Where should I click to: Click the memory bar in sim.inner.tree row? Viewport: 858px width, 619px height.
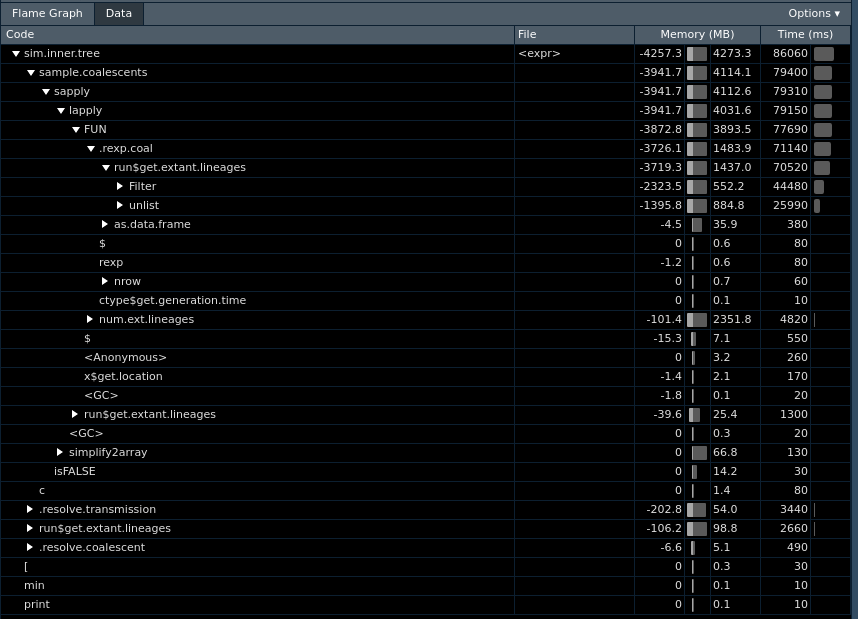point(697,54)
